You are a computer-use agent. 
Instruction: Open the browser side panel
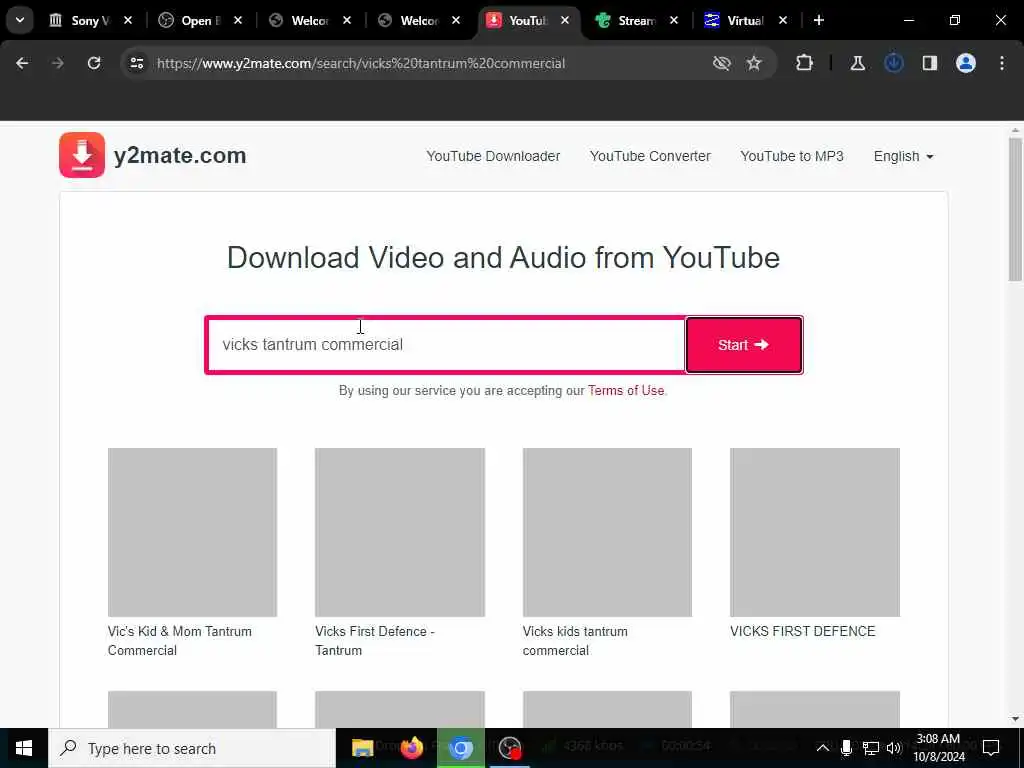point(929,63)
